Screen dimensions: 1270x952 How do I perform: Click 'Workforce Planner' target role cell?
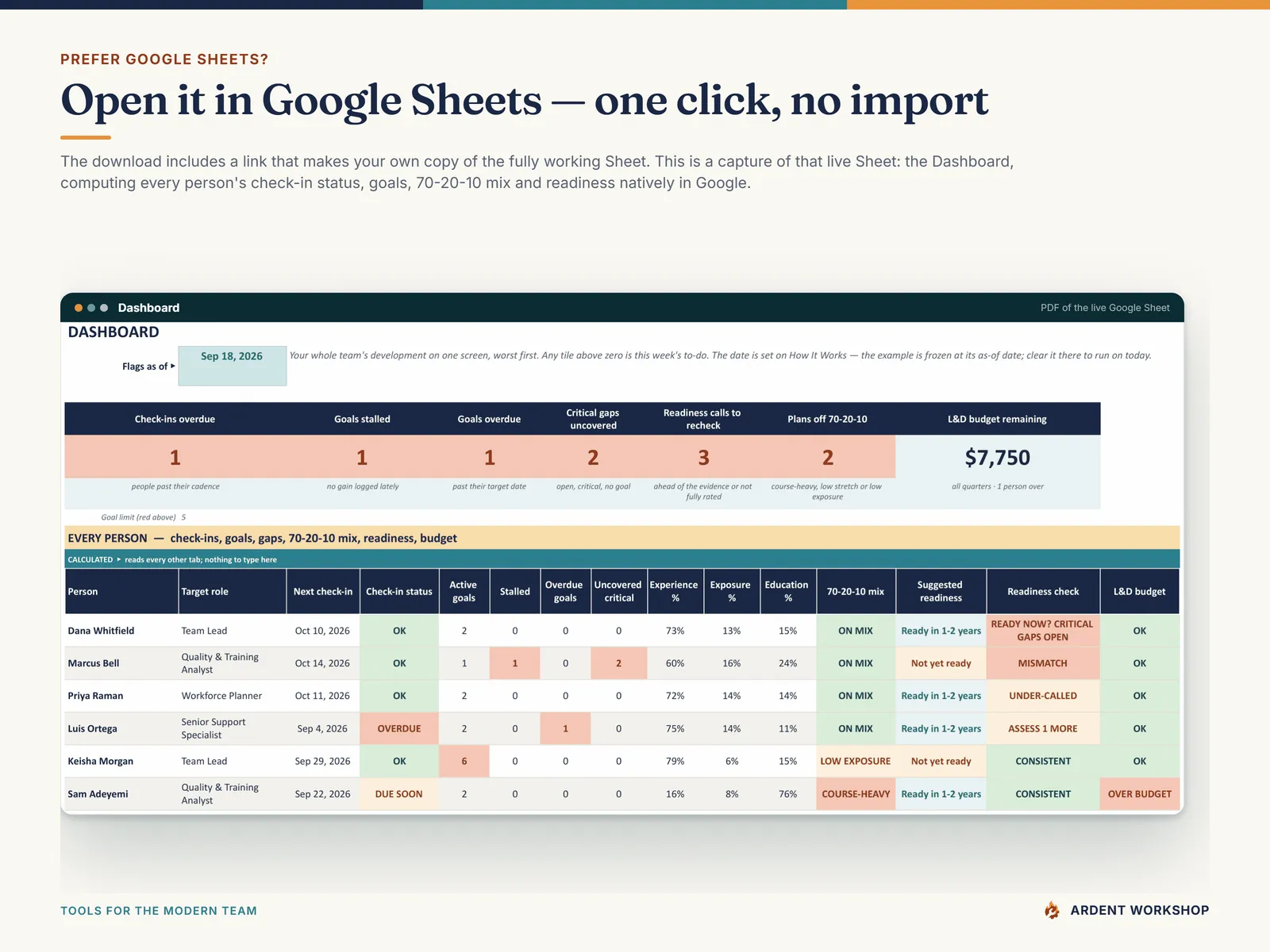click(233, 696)
